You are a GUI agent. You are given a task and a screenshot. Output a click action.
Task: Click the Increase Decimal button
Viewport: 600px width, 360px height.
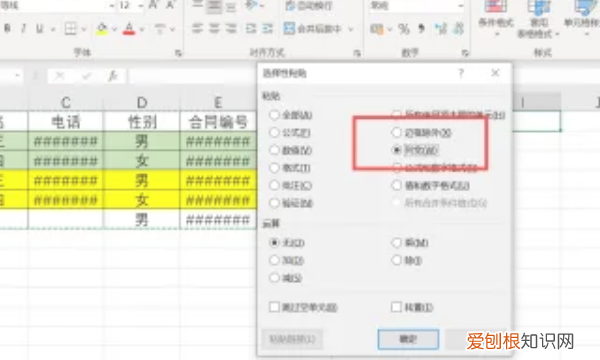441,29
